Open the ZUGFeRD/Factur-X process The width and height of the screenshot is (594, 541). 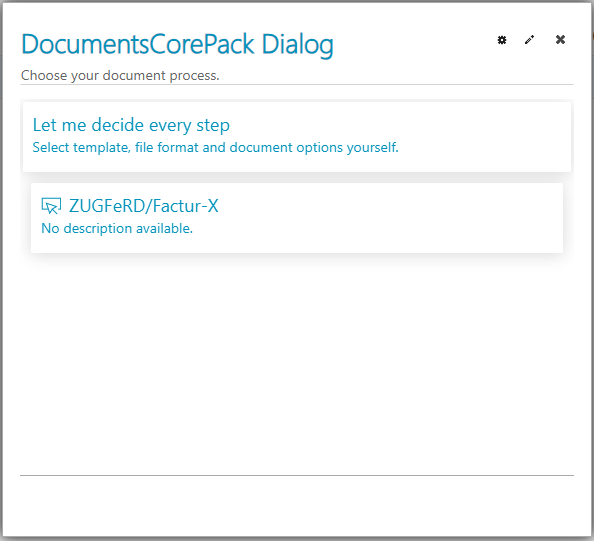coord(297,218)
